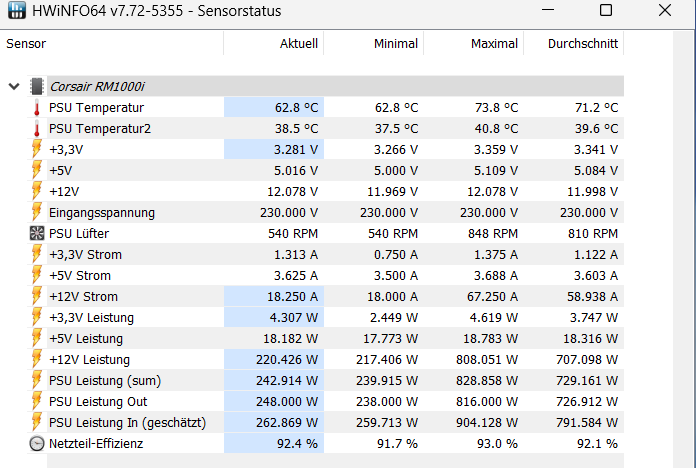Select the Netzteil-Effizienz row label
The image size is (696, 468).
point(96,443)
